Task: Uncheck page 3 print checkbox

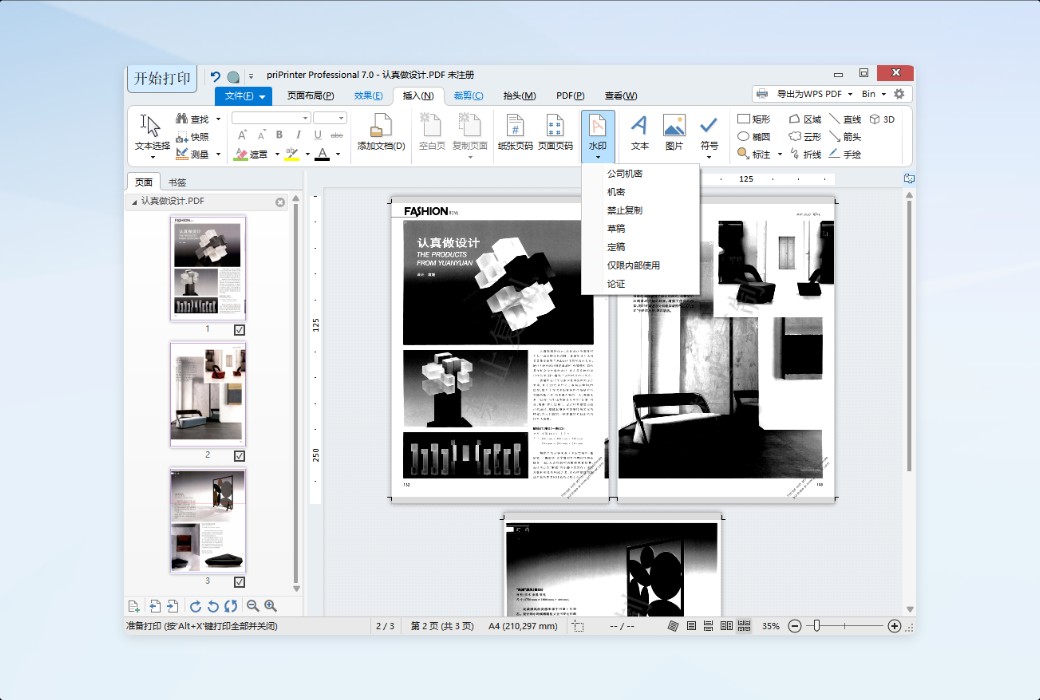Action: [x=239, y=582]
